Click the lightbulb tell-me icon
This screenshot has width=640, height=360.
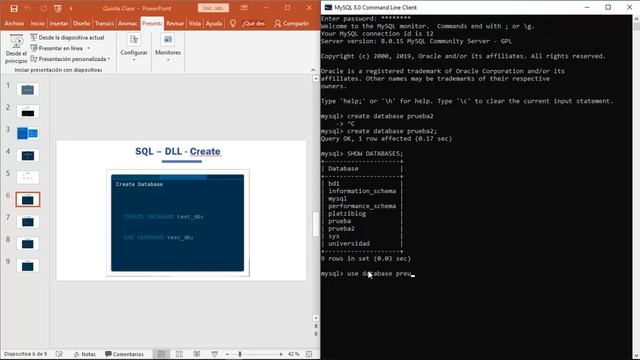point(233,24)
